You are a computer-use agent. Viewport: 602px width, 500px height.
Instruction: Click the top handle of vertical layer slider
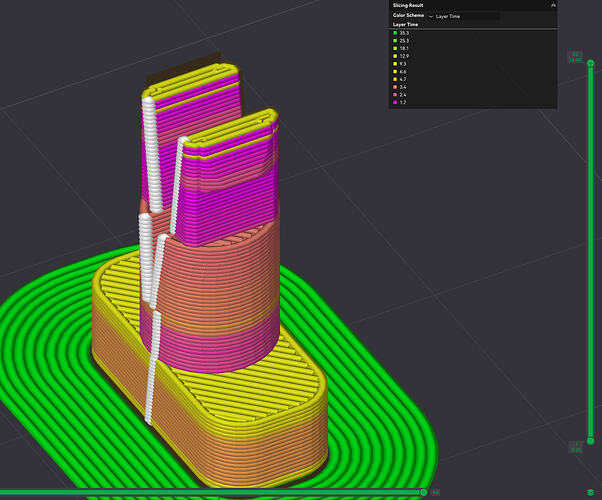pyautogui.click(x=590, y=63)
